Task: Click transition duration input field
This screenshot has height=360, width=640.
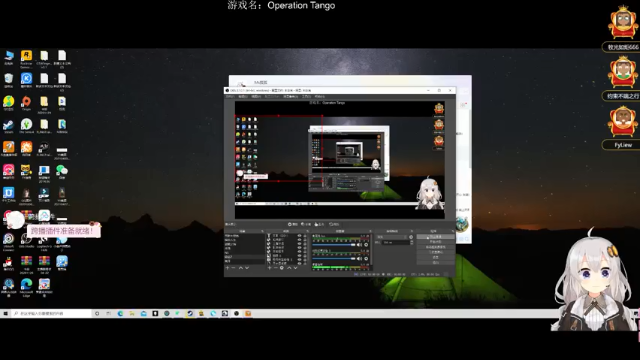Action: coord(396,242)
